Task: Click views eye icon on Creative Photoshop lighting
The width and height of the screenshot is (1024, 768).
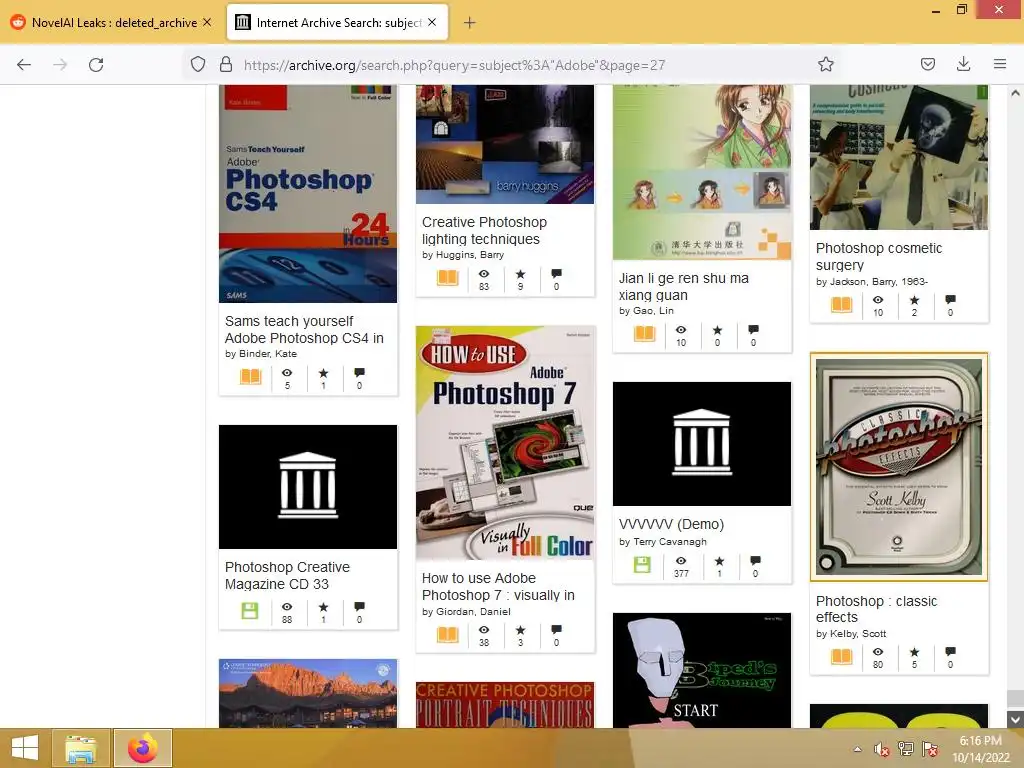Action: (x=484, y=274)
